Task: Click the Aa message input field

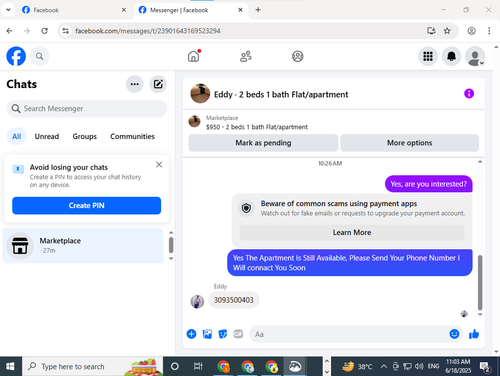Action: click(x=348, y=334)
